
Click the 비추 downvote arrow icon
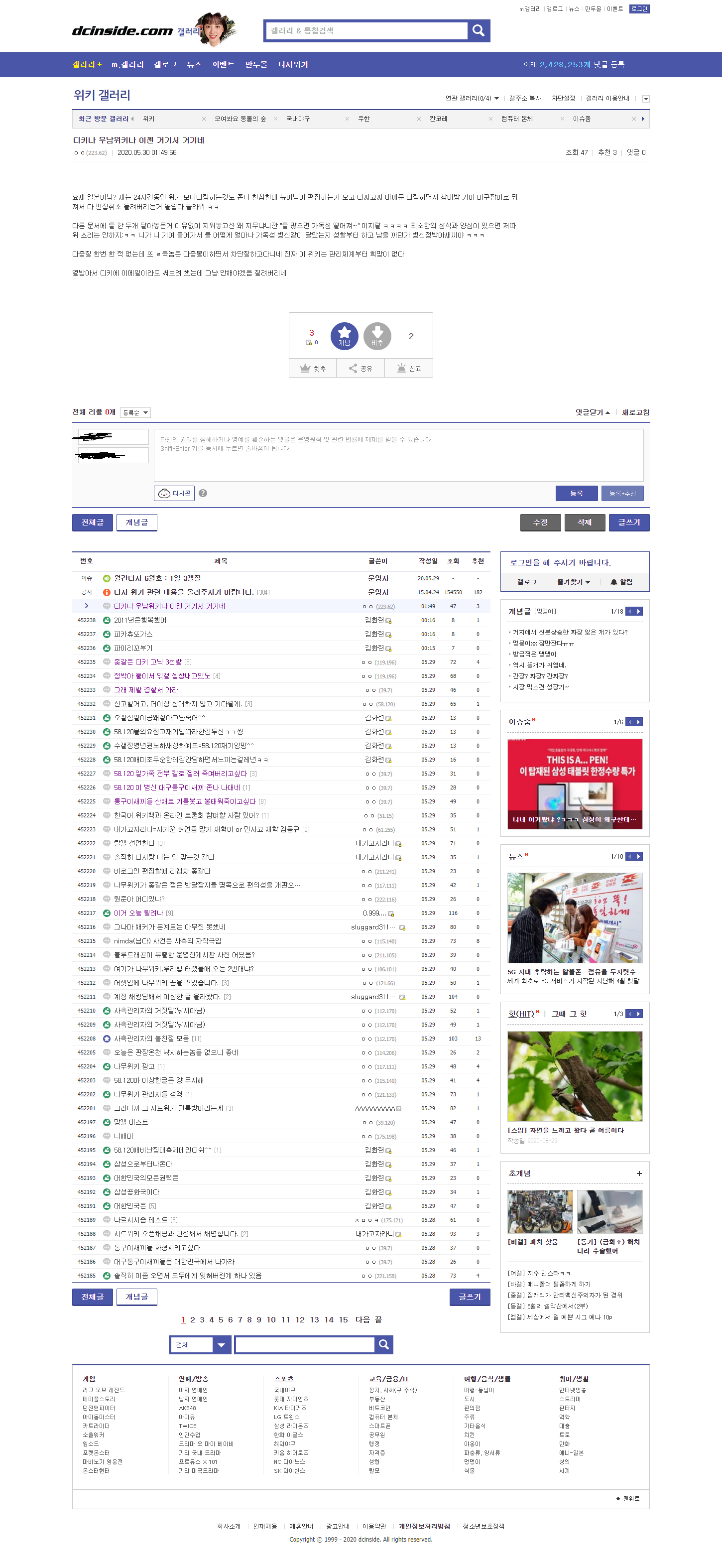tap(377, 335)
